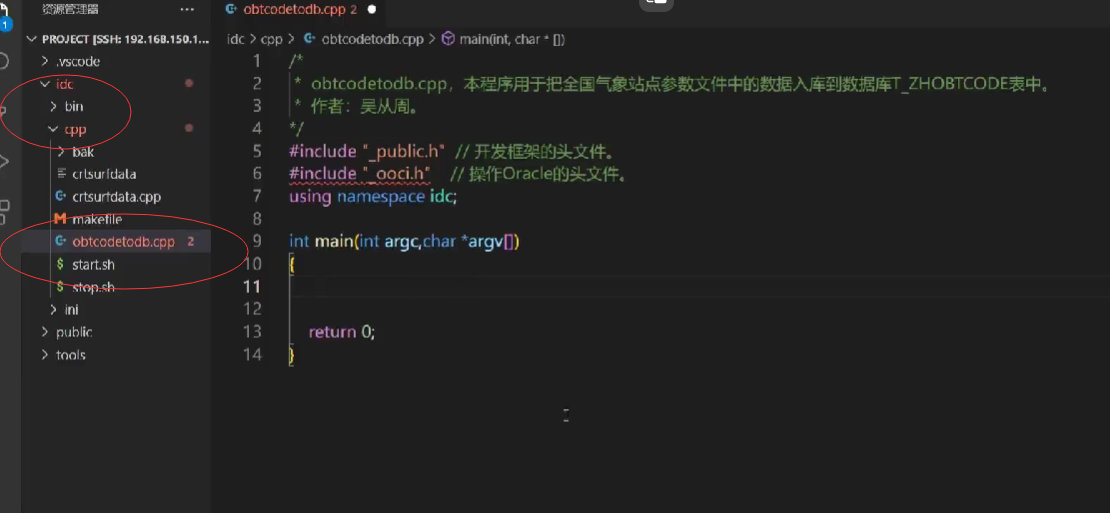Screen dimensions: 1110x513
Task: Click the 'int main(int argc,char *argv[])' line
Action: tap(405, 242)
